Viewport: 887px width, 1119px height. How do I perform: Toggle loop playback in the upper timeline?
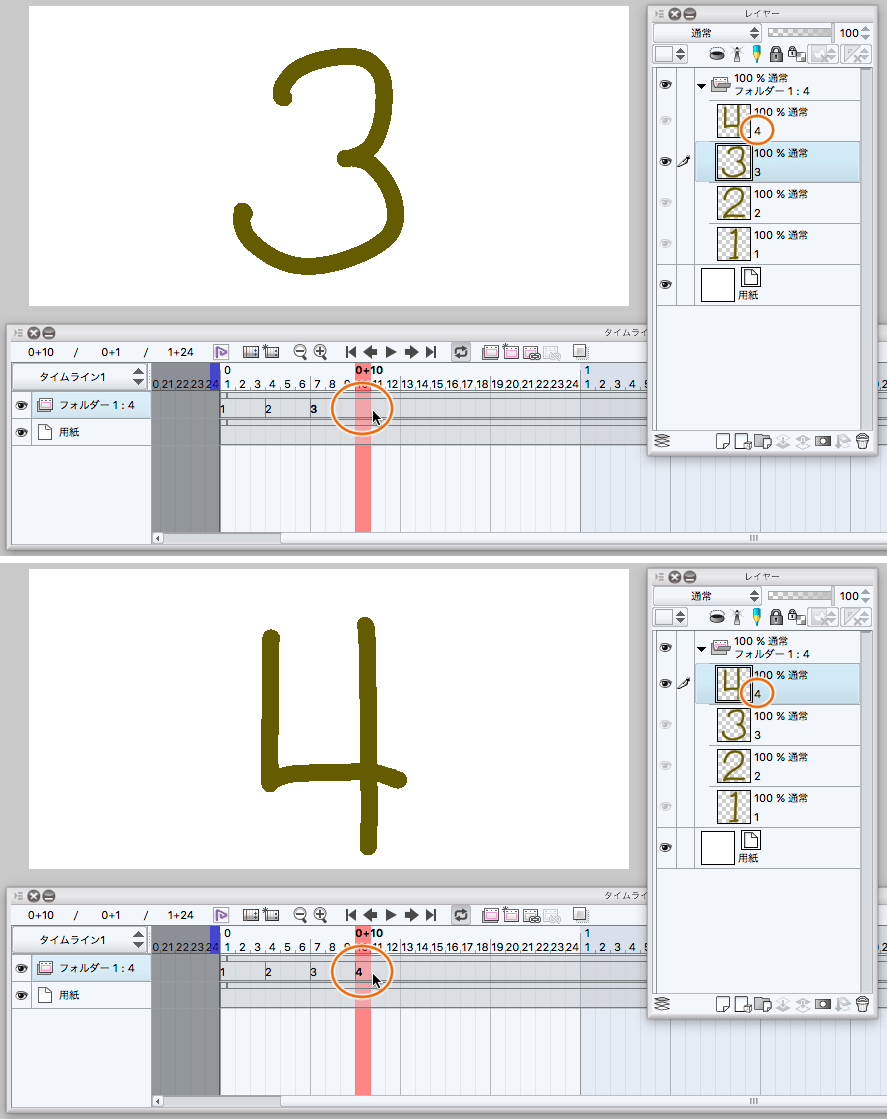click(x=461, y=352)
